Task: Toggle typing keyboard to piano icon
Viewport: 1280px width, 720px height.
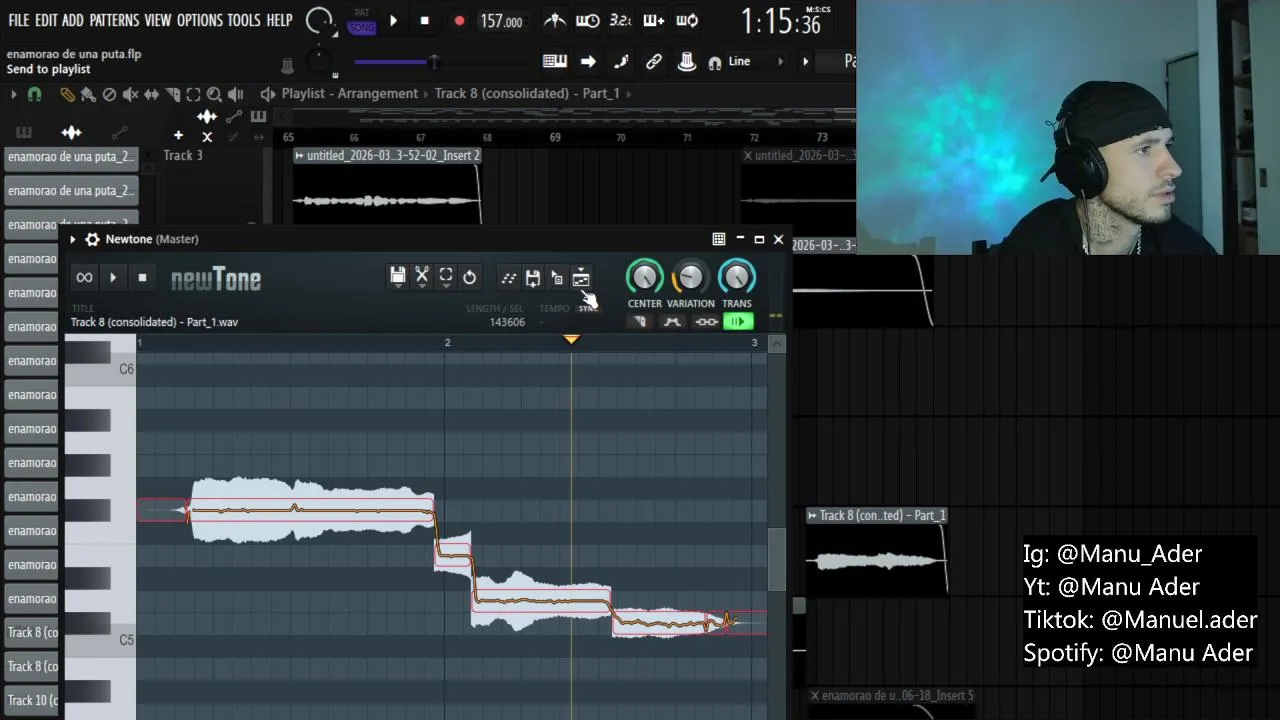Action: pos(555,62)
